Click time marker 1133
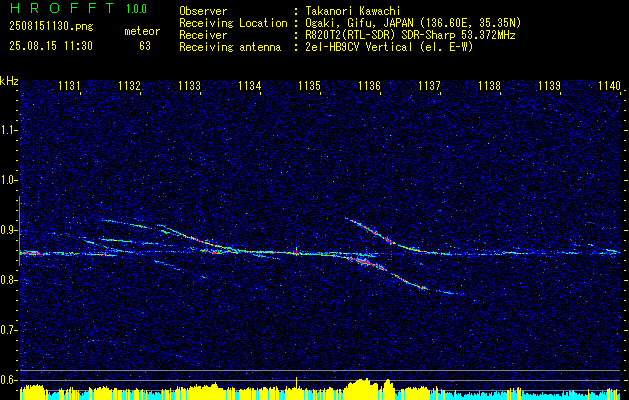Image resolution: width=629 pixels, height=400 pixels. pos(189,85)
